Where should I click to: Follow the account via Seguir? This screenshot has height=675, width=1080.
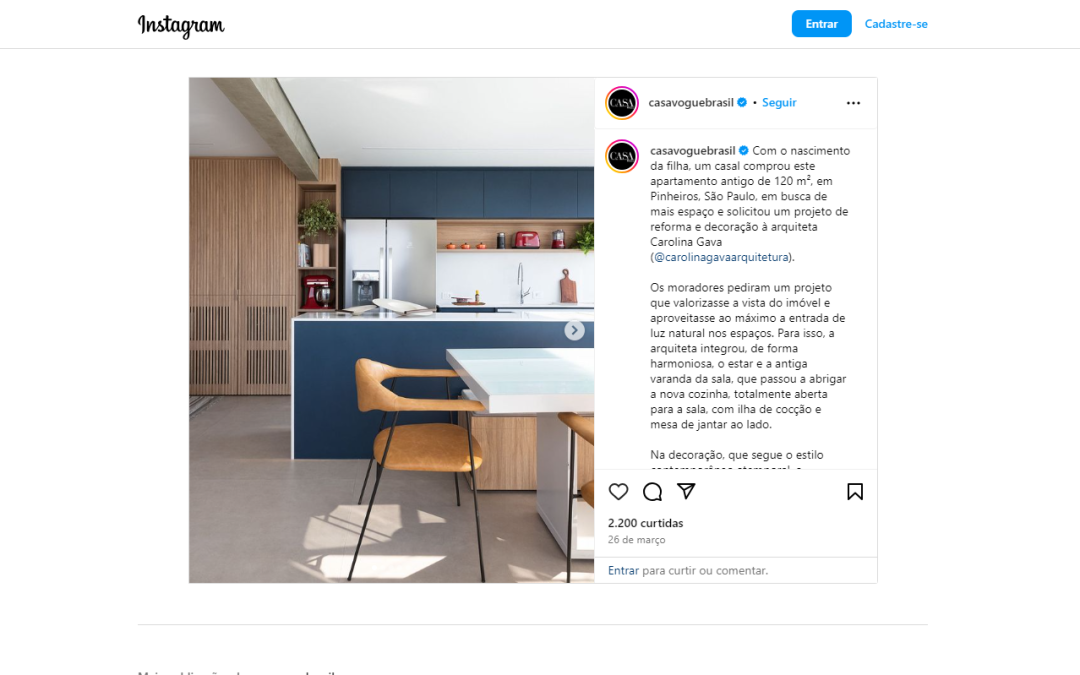779,102
